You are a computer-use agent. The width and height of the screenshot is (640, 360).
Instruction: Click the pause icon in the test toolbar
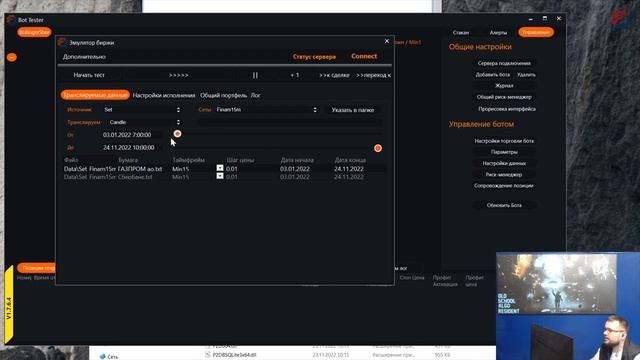255,75
